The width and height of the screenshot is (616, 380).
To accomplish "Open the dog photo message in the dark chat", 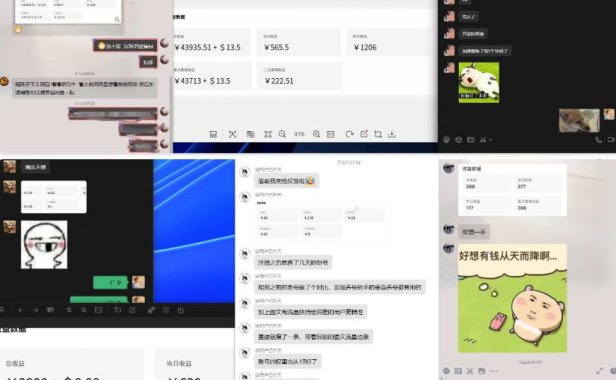I will coord(579,121).
